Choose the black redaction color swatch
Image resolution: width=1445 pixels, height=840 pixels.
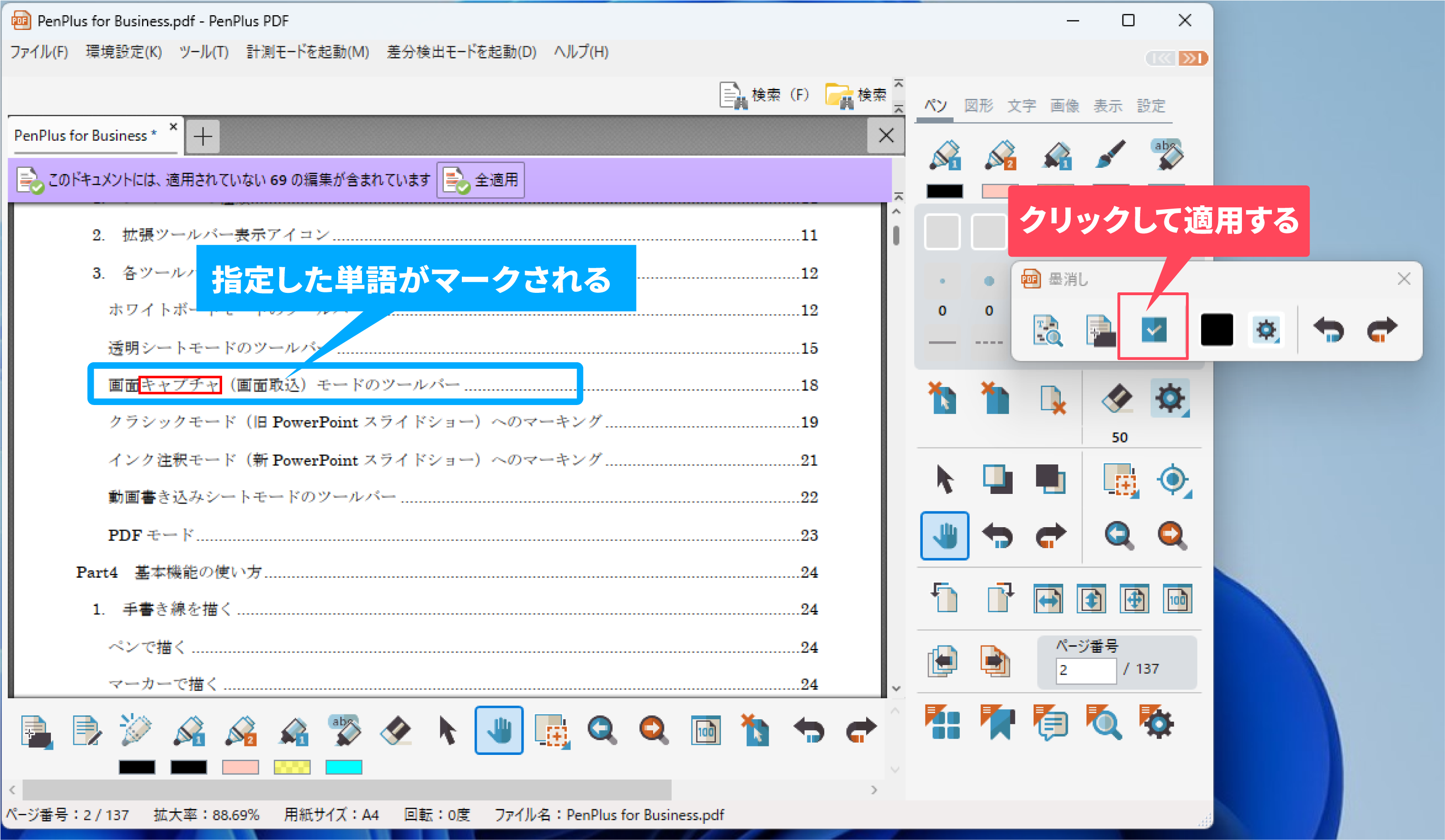(1216, 329)
